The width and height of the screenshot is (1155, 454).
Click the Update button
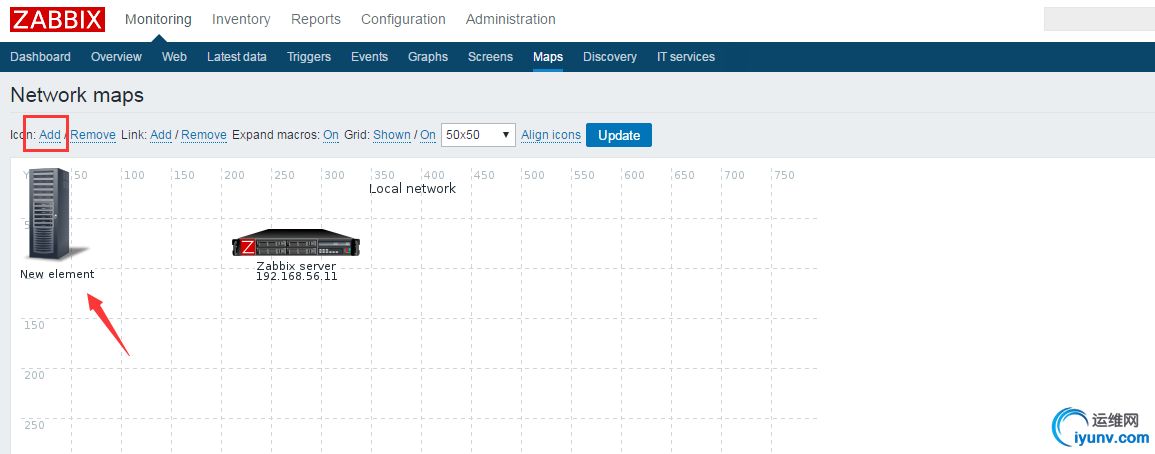619,135
